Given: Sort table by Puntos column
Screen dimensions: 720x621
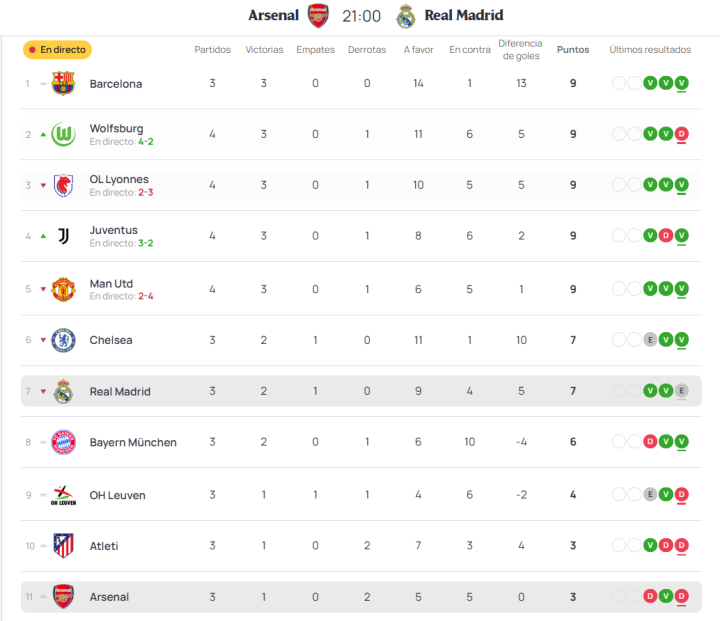Looking at the screenshot, I should pyautogui.click(x=573, y=49).
